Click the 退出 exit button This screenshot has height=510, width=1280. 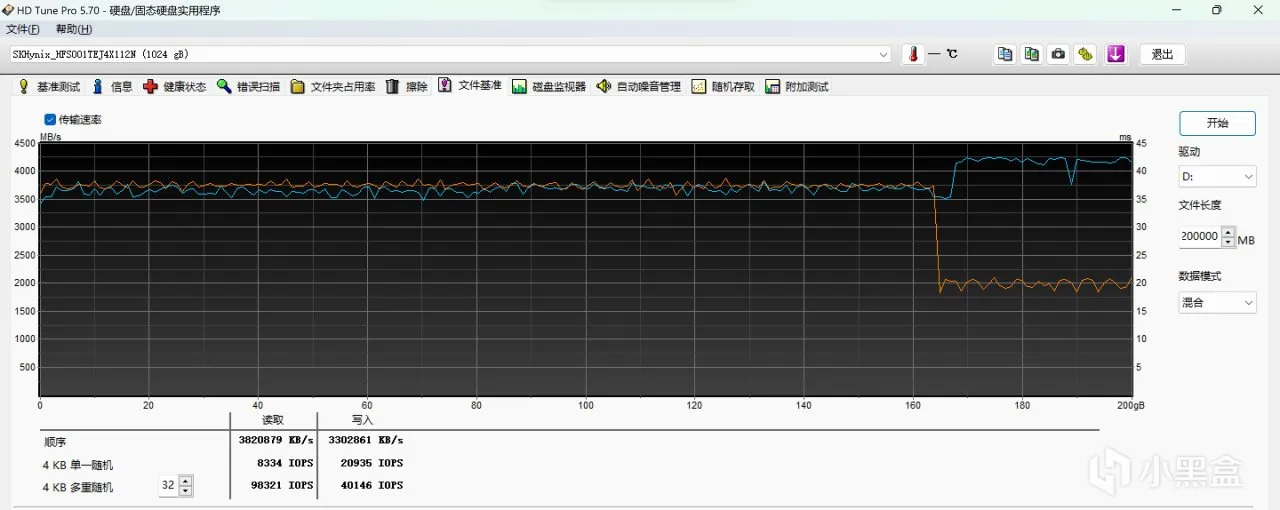pos(1162,54)
